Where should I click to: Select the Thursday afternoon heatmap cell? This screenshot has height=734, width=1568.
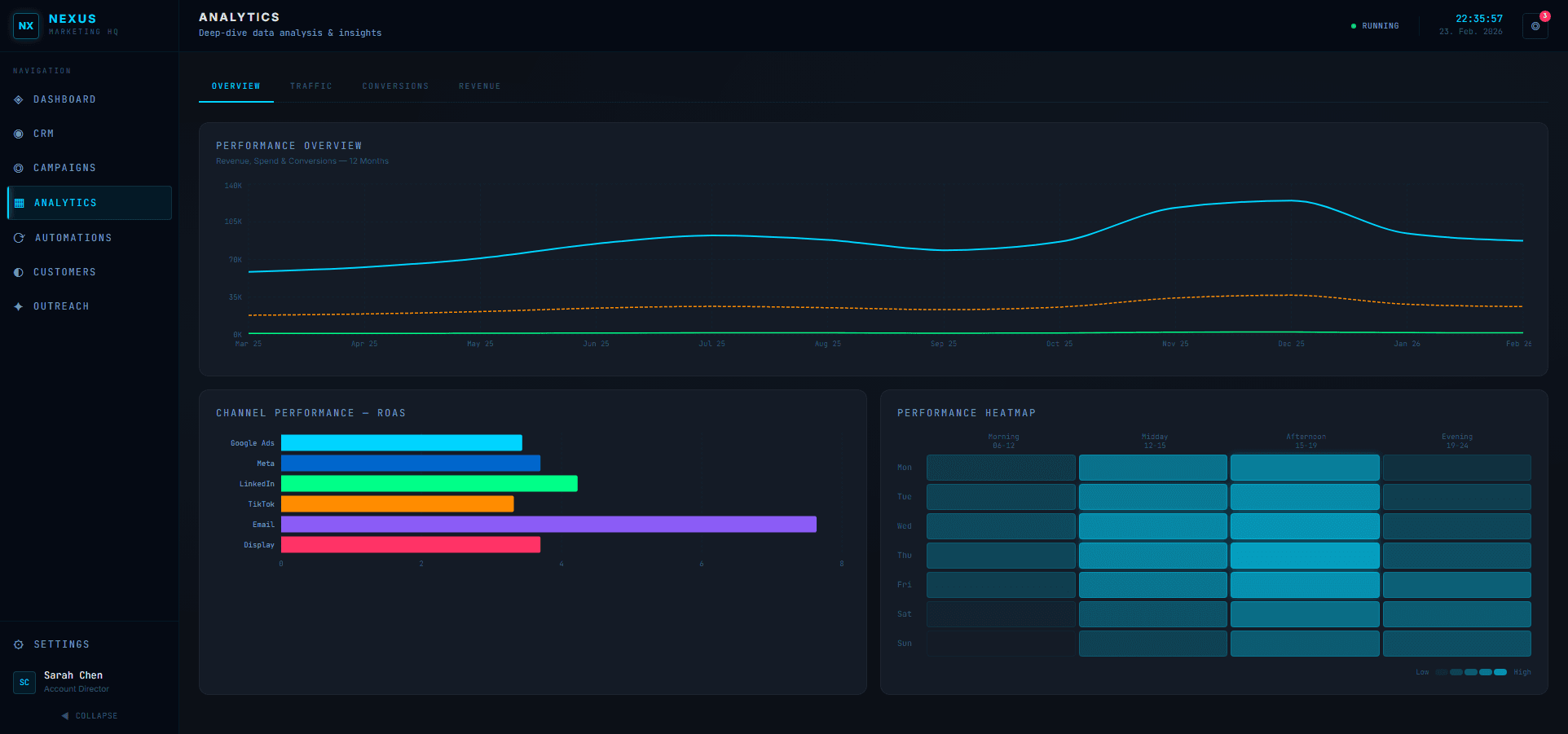(x=1305, y=555)
